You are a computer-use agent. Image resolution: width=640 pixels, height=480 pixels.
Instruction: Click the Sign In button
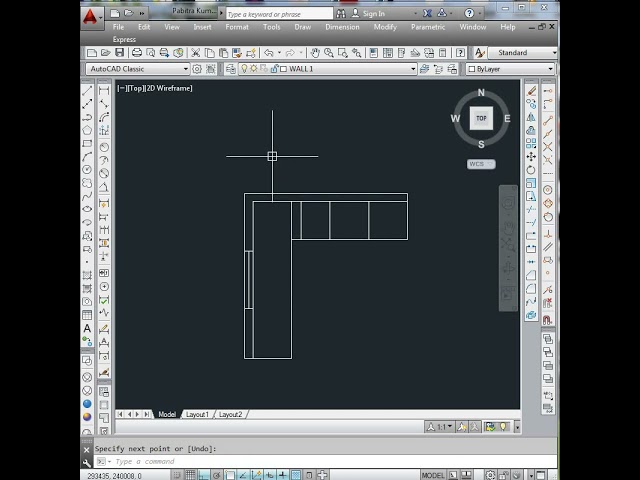368,13
